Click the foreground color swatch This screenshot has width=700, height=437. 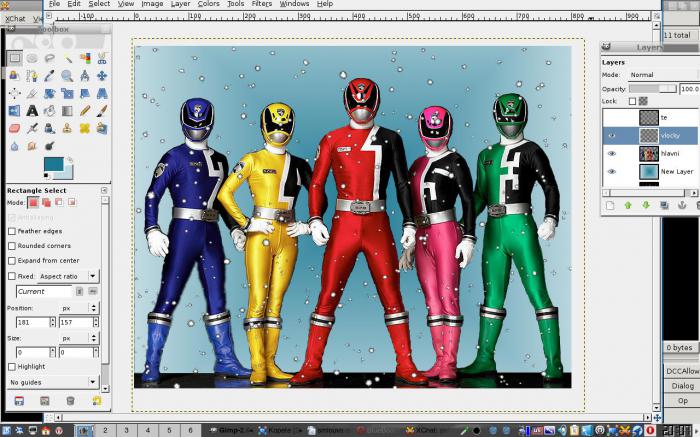(x=53, y=164)
